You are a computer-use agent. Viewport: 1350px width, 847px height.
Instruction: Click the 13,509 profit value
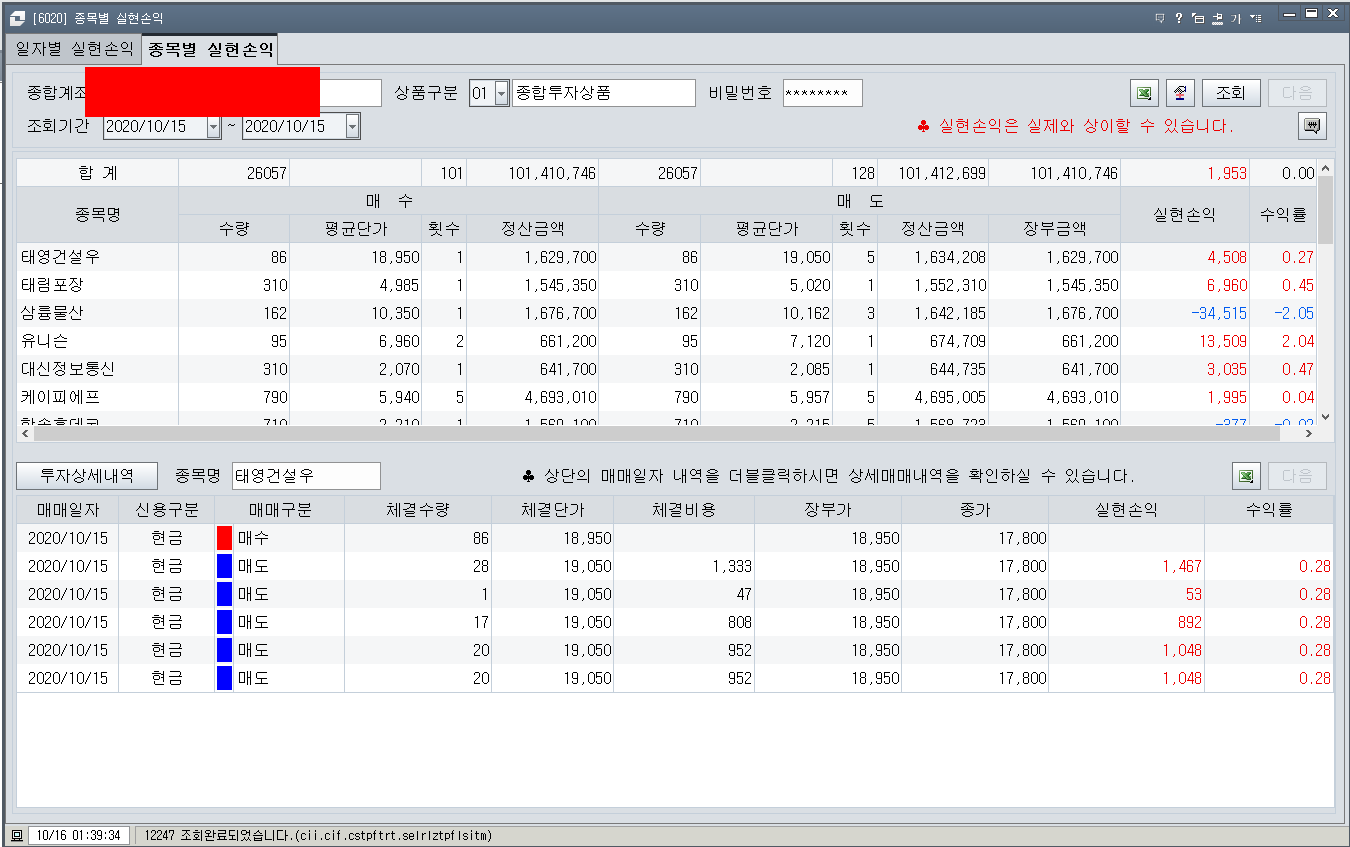1222,341
